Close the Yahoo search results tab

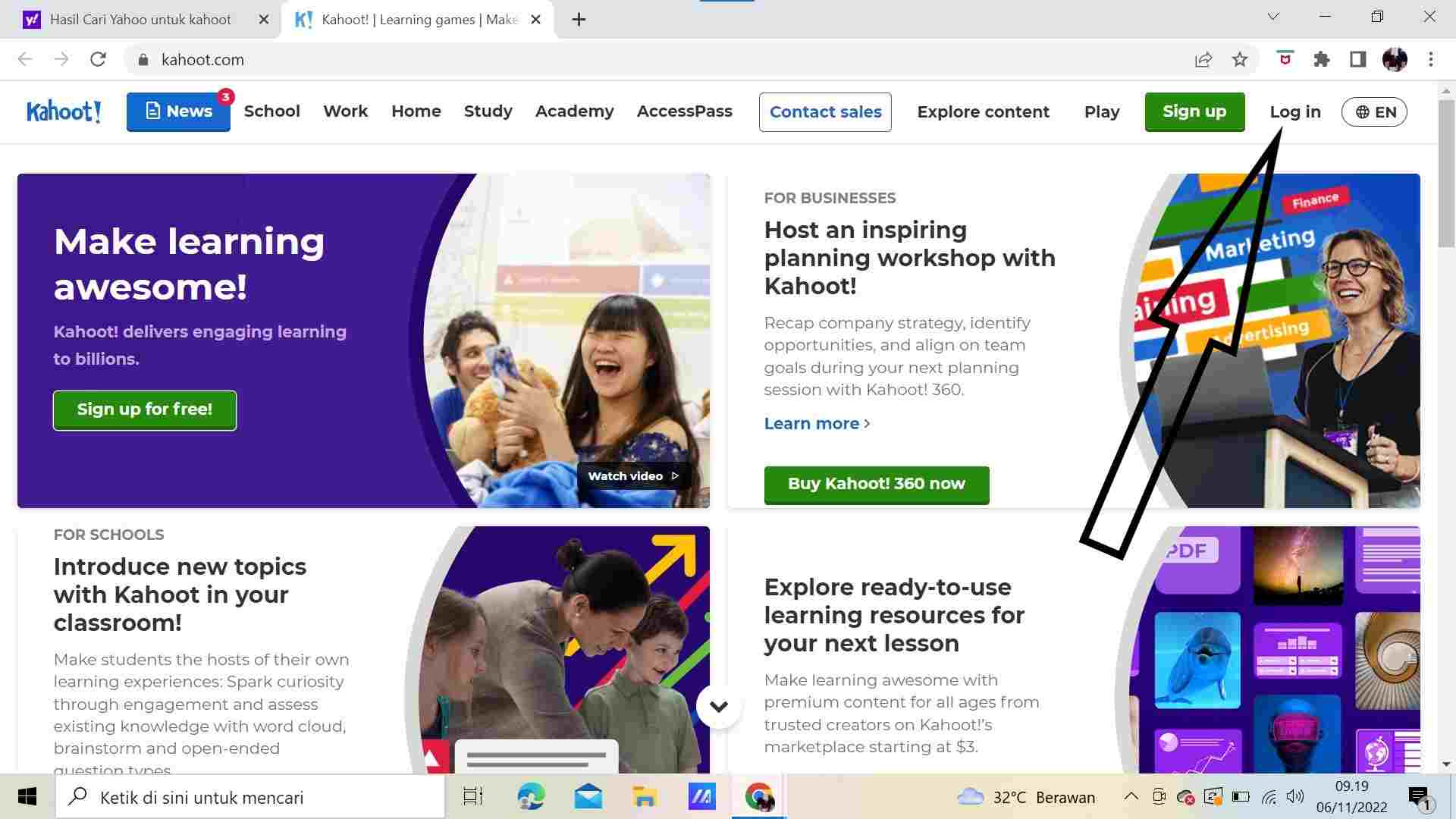coord(264,20)
